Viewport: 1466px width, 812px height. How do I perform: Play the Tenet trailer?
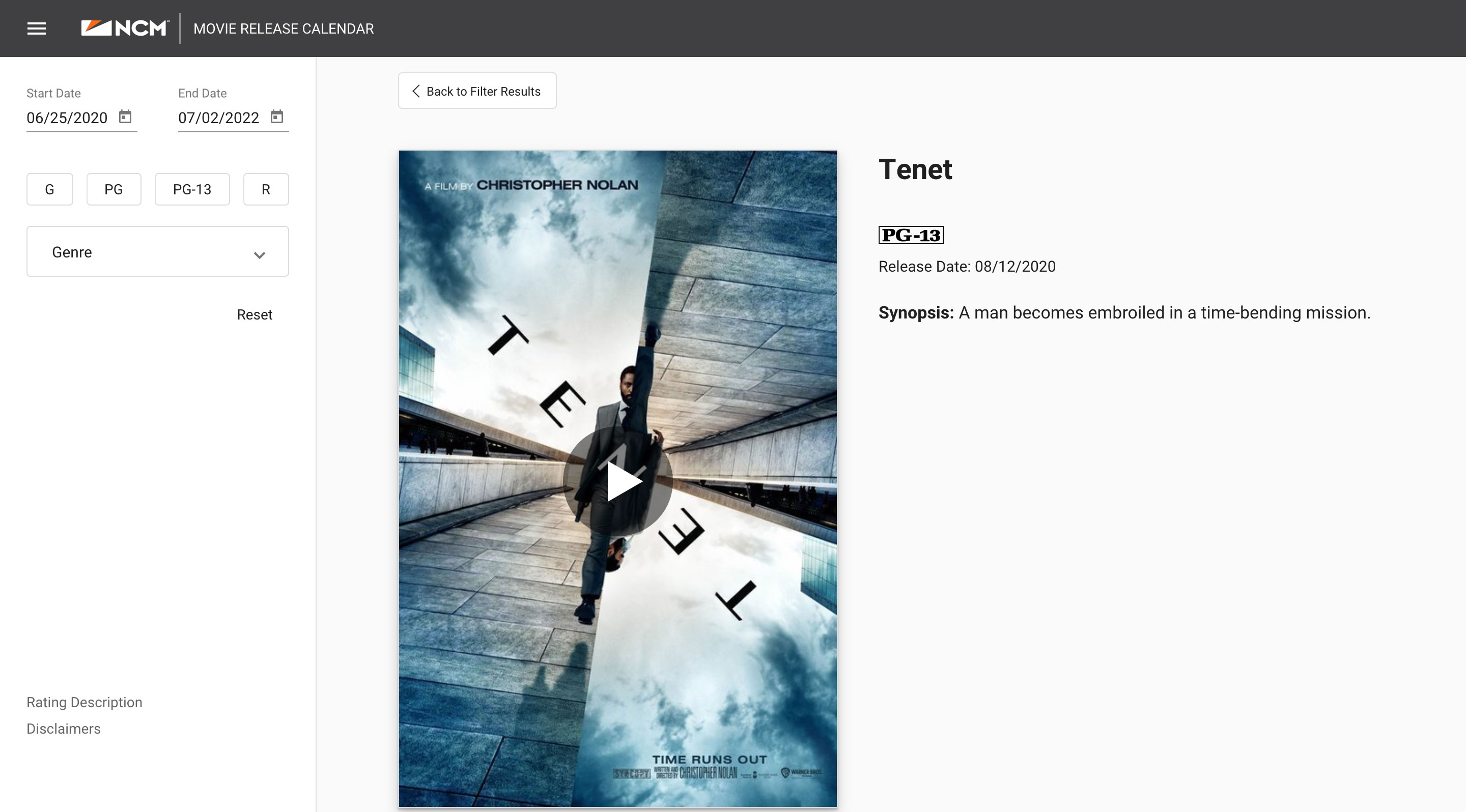click(x=618, y=481)
